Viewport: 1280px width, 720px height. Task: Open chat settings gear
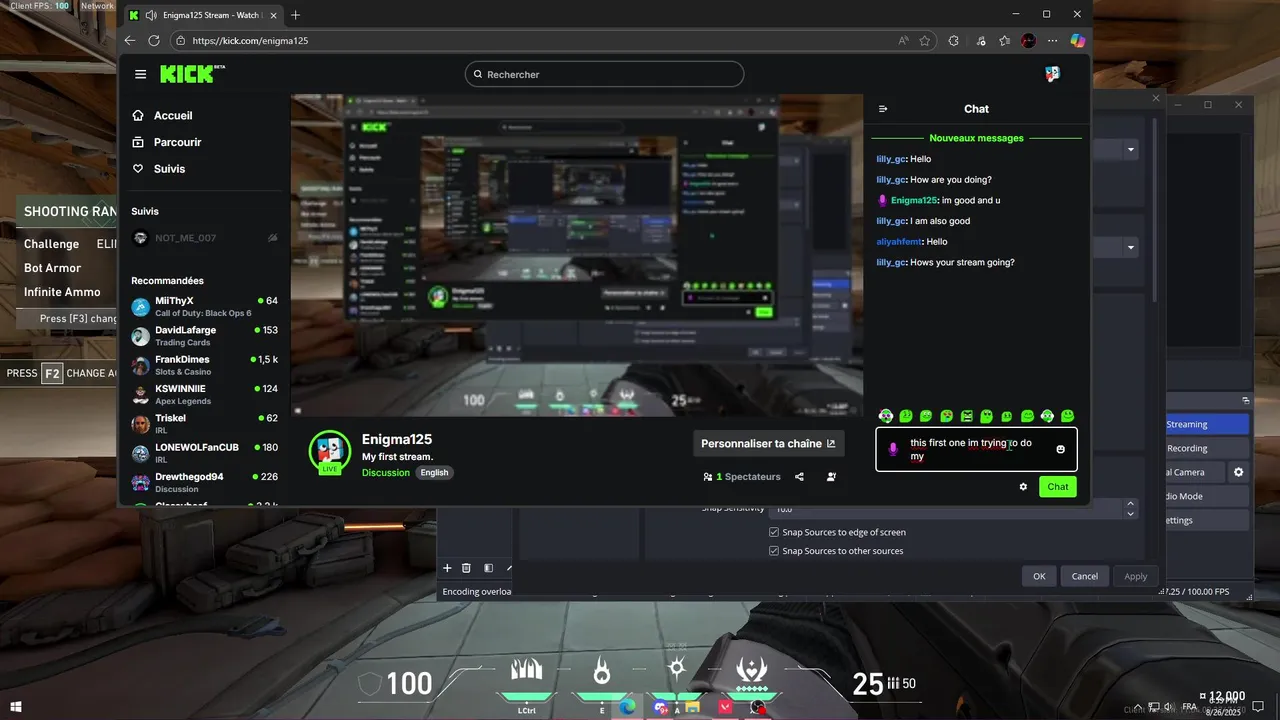[1023, 487]
